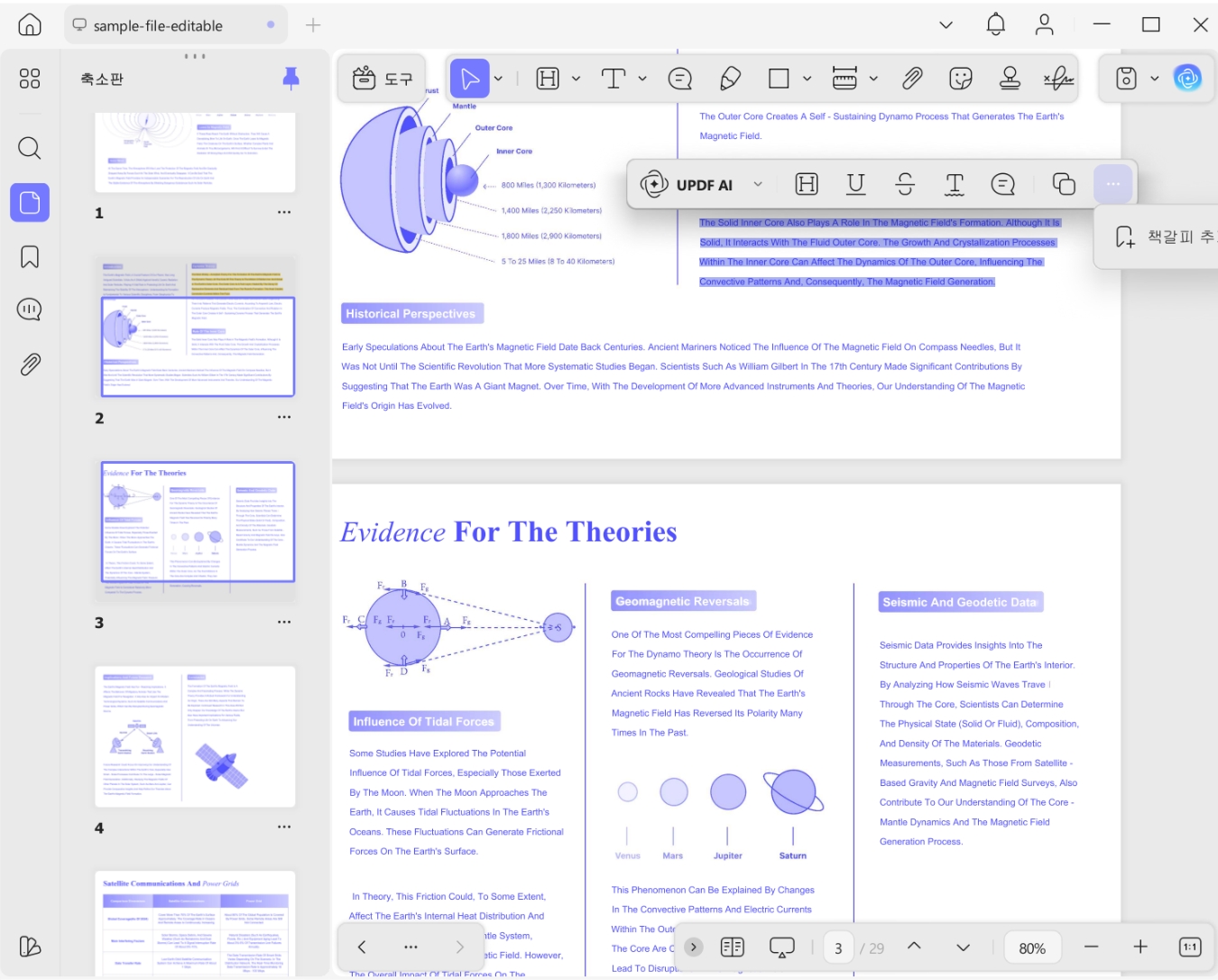The height and width of the screenshot is (980, 1218).
Task: Open the thumbnails grid view icon in sidebar
Action: [30, 79]
